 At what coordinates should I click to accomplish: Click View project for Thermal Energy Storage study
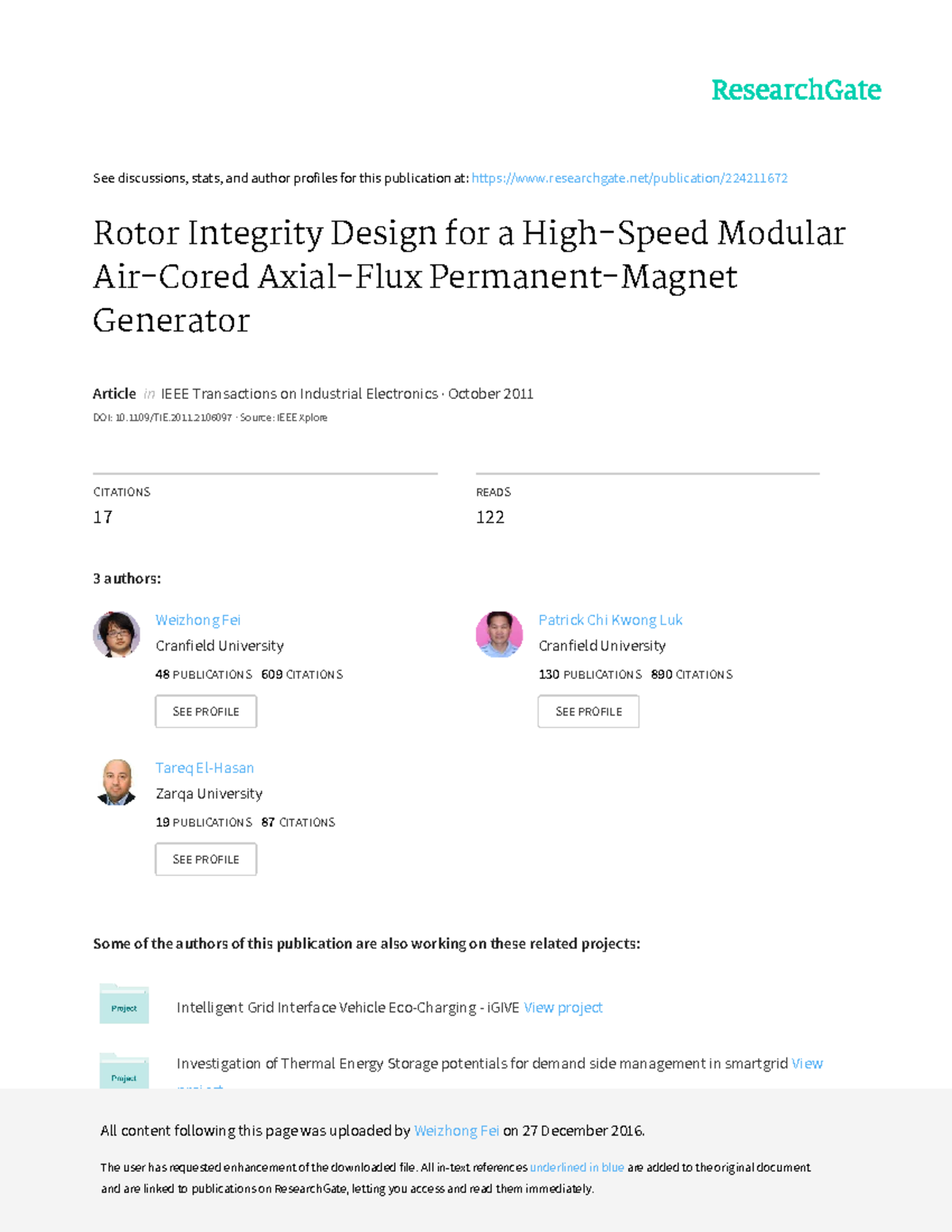point(807,1064)
